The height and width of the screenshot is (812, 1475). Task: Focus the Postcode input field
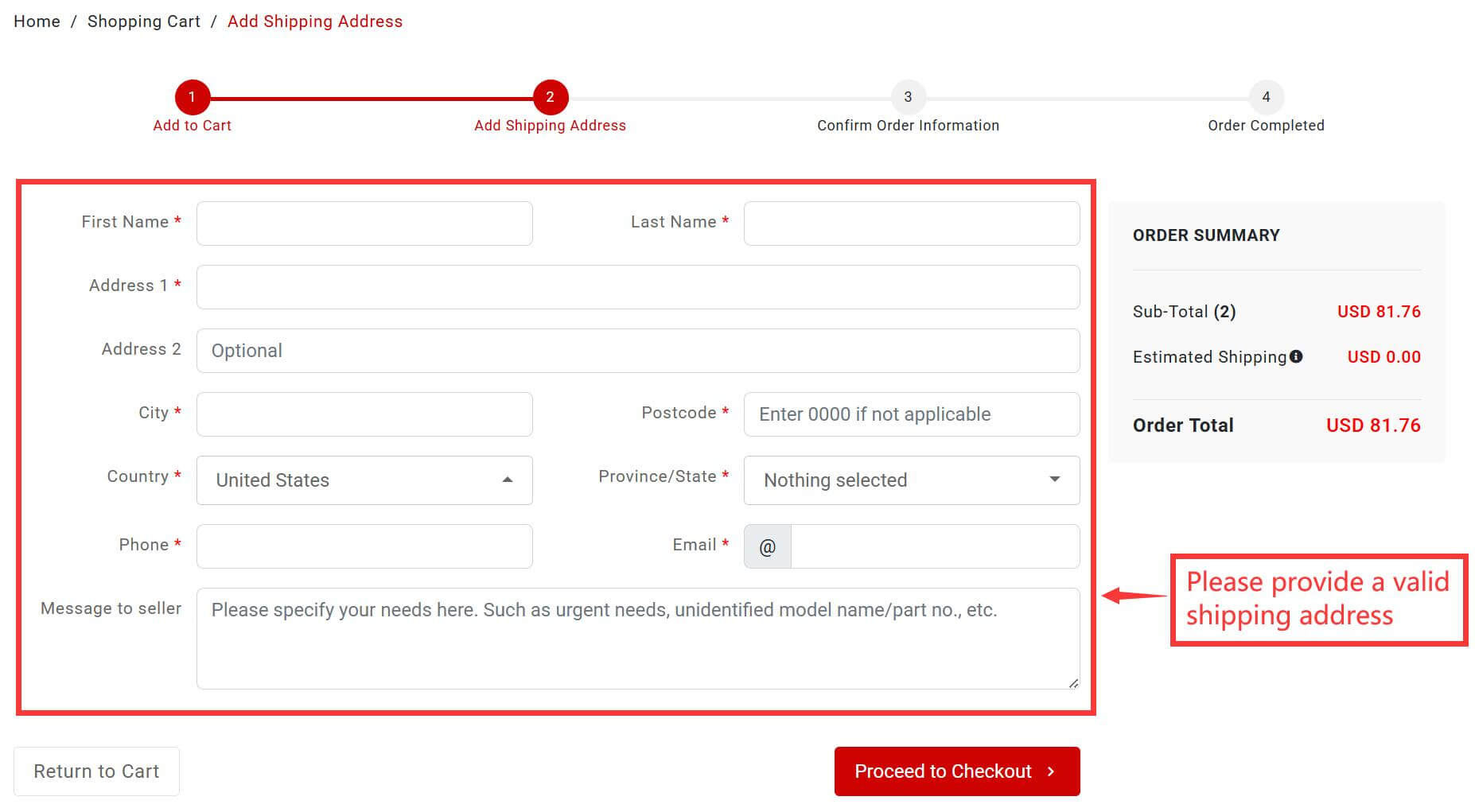(x=912, y=414)
